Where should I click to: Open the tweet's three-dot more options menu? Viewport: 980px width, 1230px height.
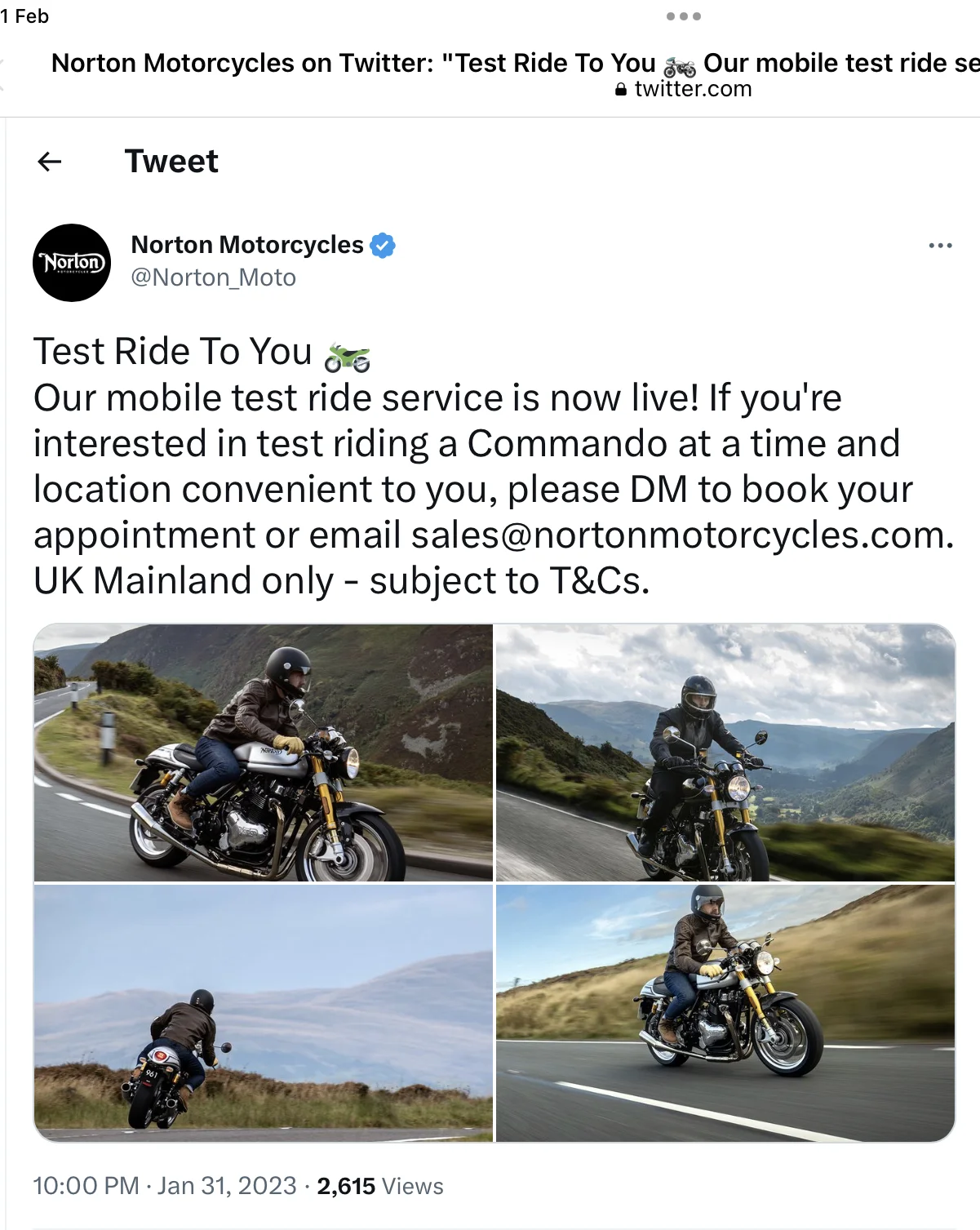(x=940, y=245)
